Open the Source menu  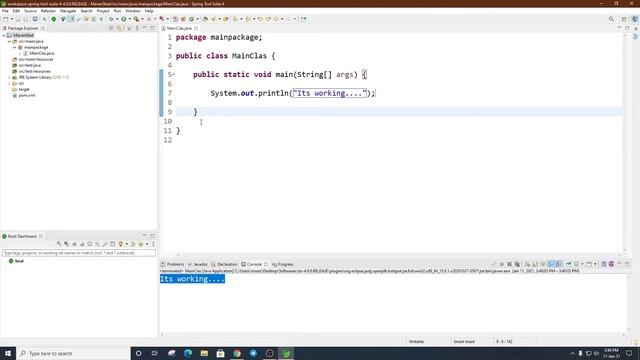point(30,11)
